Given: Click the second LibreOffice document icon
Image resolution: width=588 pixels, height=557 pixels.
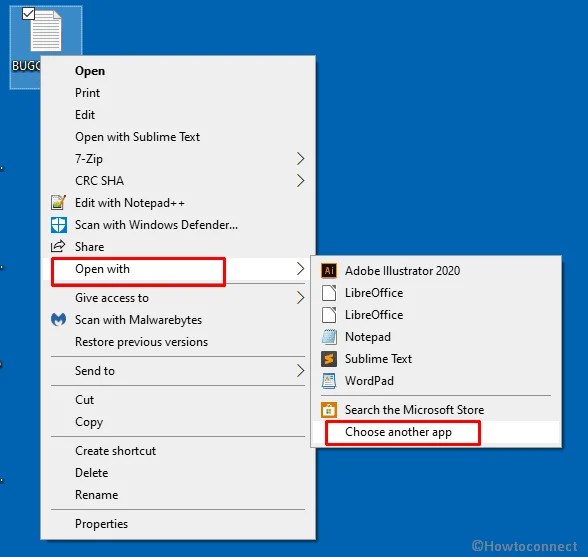Looking at the screenshot, I should (x=329, y=315).
